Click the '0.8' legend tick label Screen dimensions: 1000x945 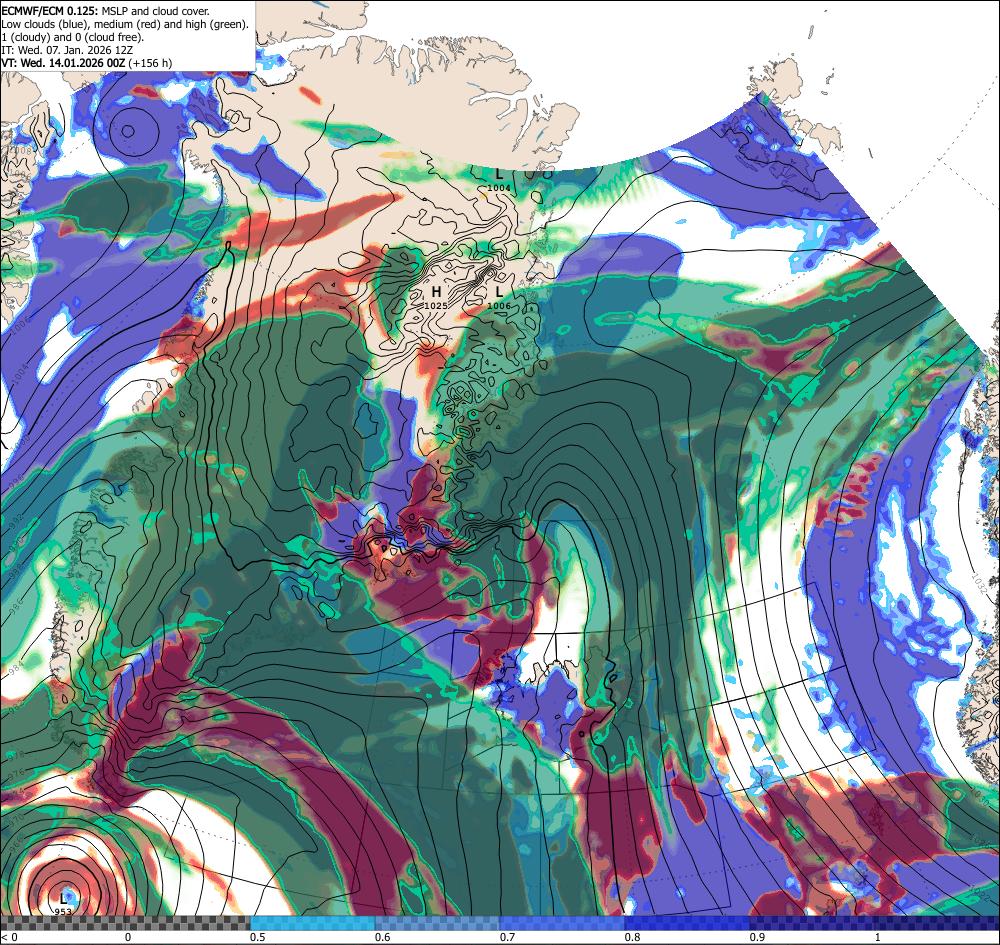633,937
